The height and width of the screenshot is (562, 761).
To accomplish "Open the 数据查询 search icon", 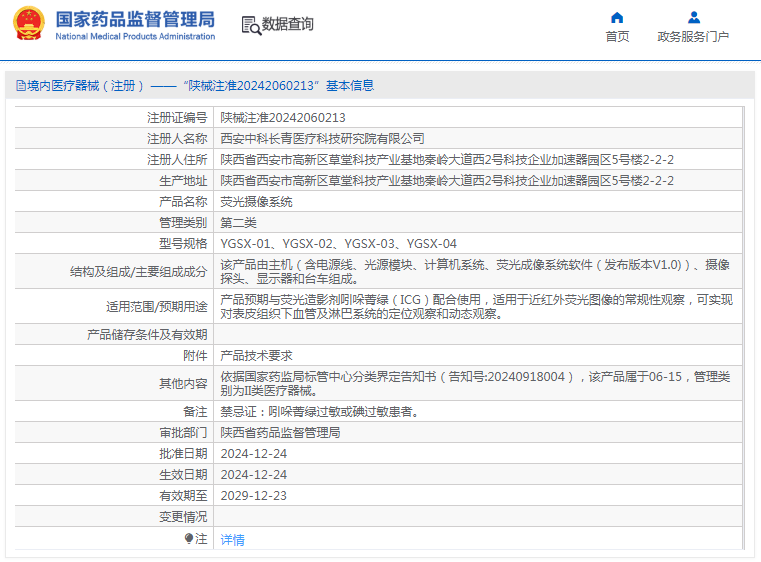I will pos(251,25).
